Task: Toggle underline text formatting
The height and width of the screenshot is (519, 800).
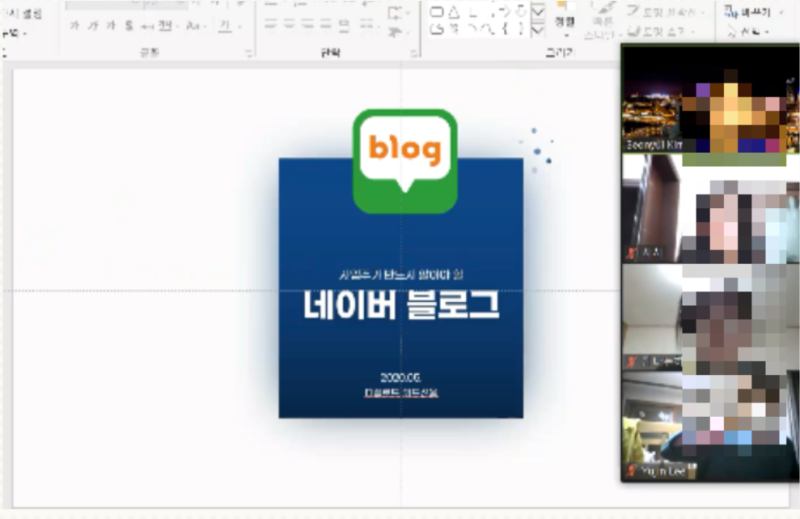Action: tap(111, 26)
